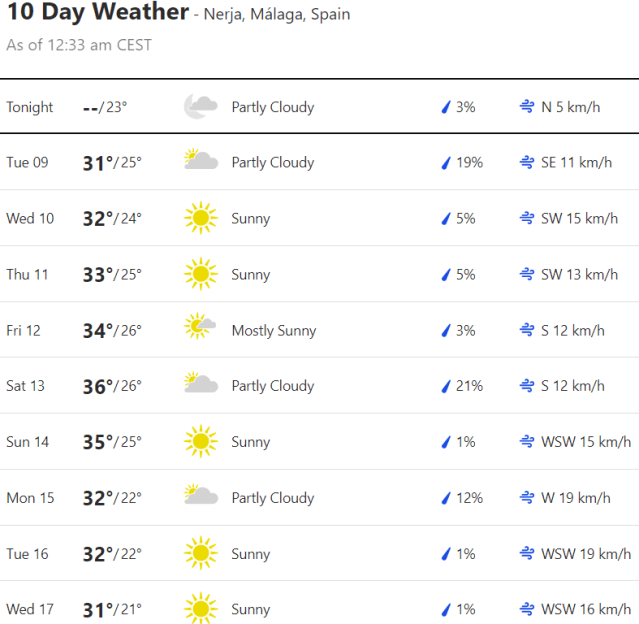Click the Tue 16 date label

tap(27, 554)
